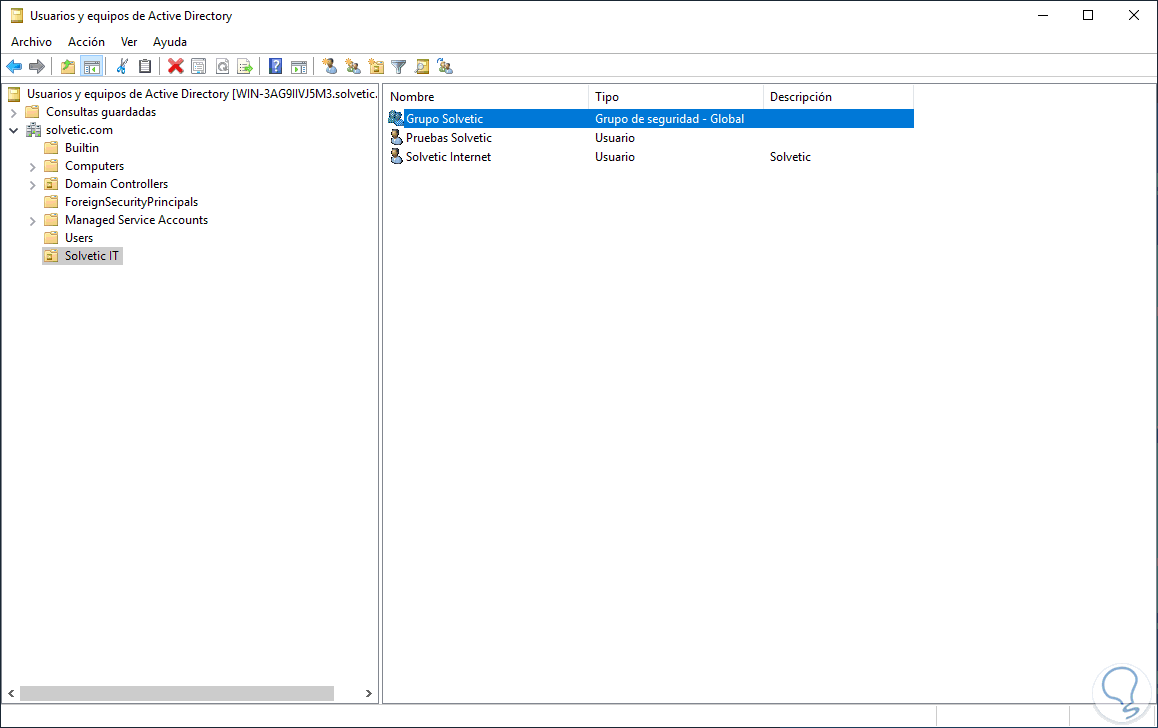Select the Builtin container
This screenshot has height=728, width=1158.
pos(82,148)
